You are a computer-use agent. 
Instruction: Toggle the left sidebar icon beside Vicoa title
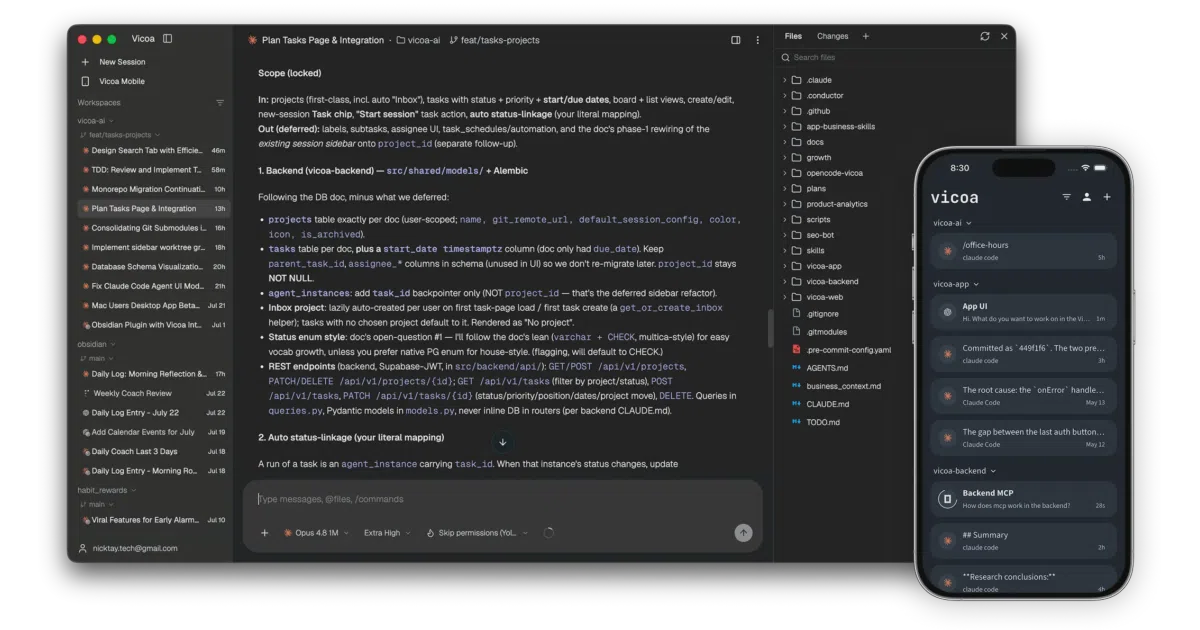tap(167, 39)
